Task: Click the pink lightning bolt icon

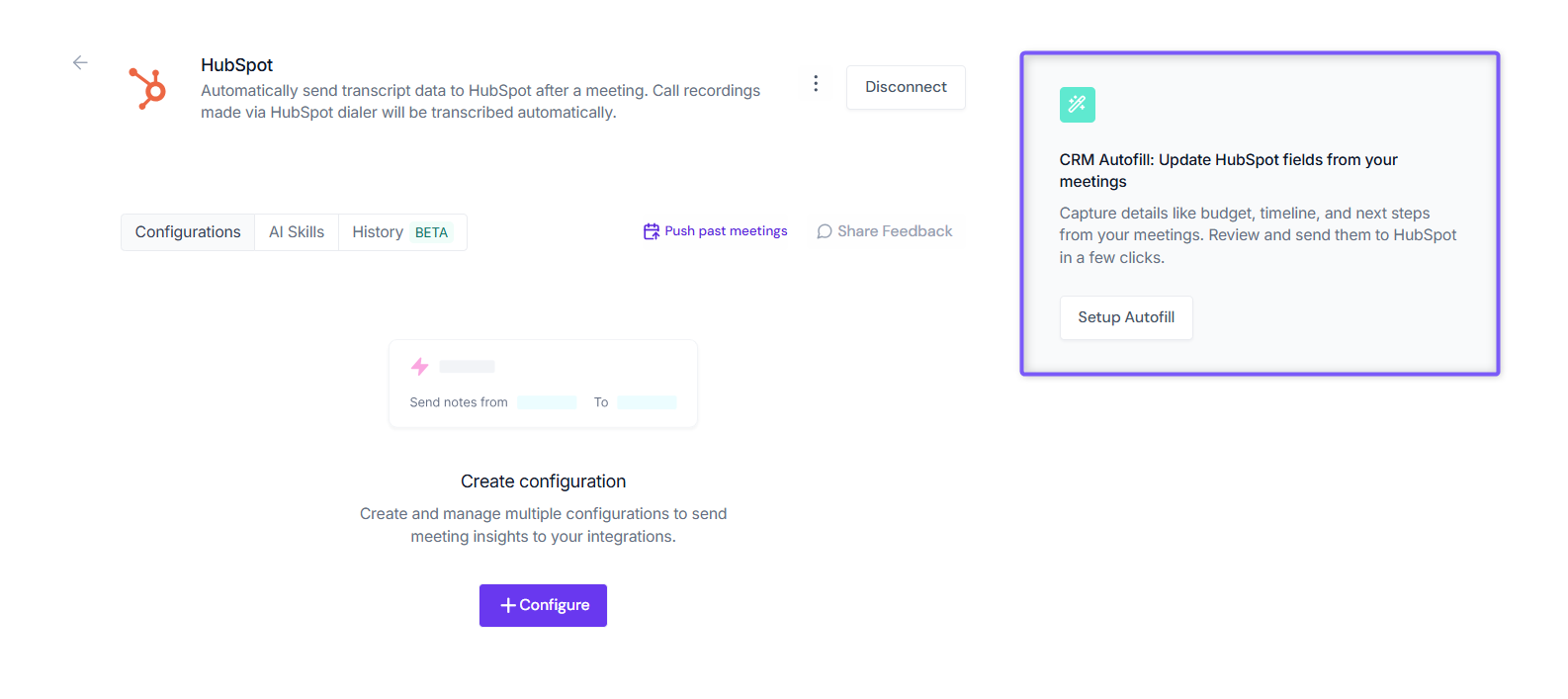Action: click(x=419, y=367)
